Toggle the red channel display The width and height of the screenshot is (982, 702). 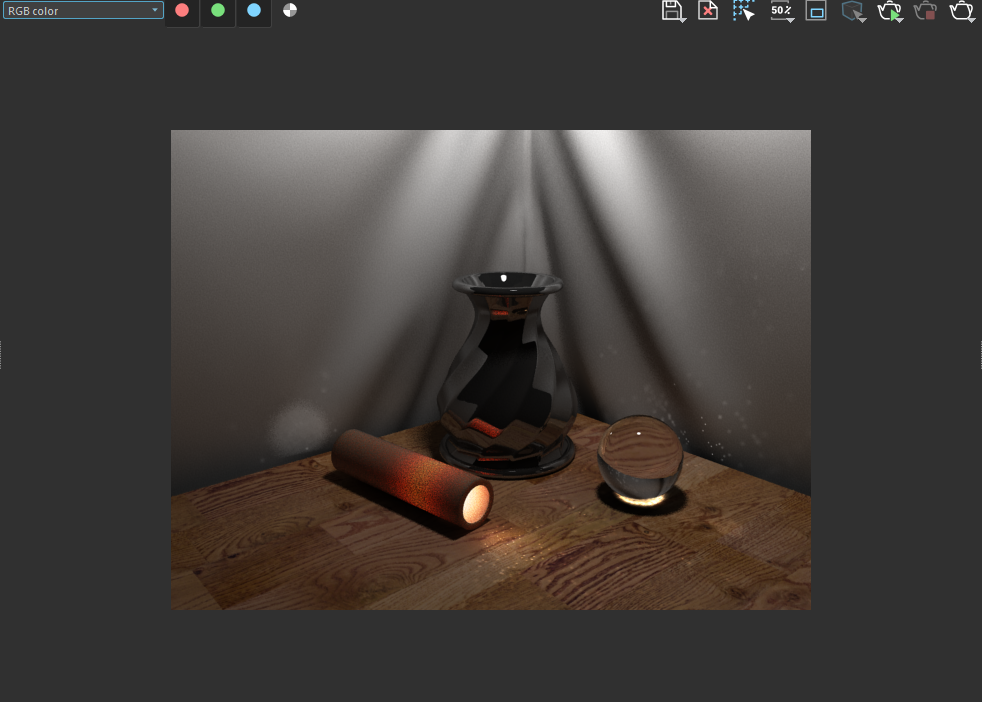(x=182, y=11)
